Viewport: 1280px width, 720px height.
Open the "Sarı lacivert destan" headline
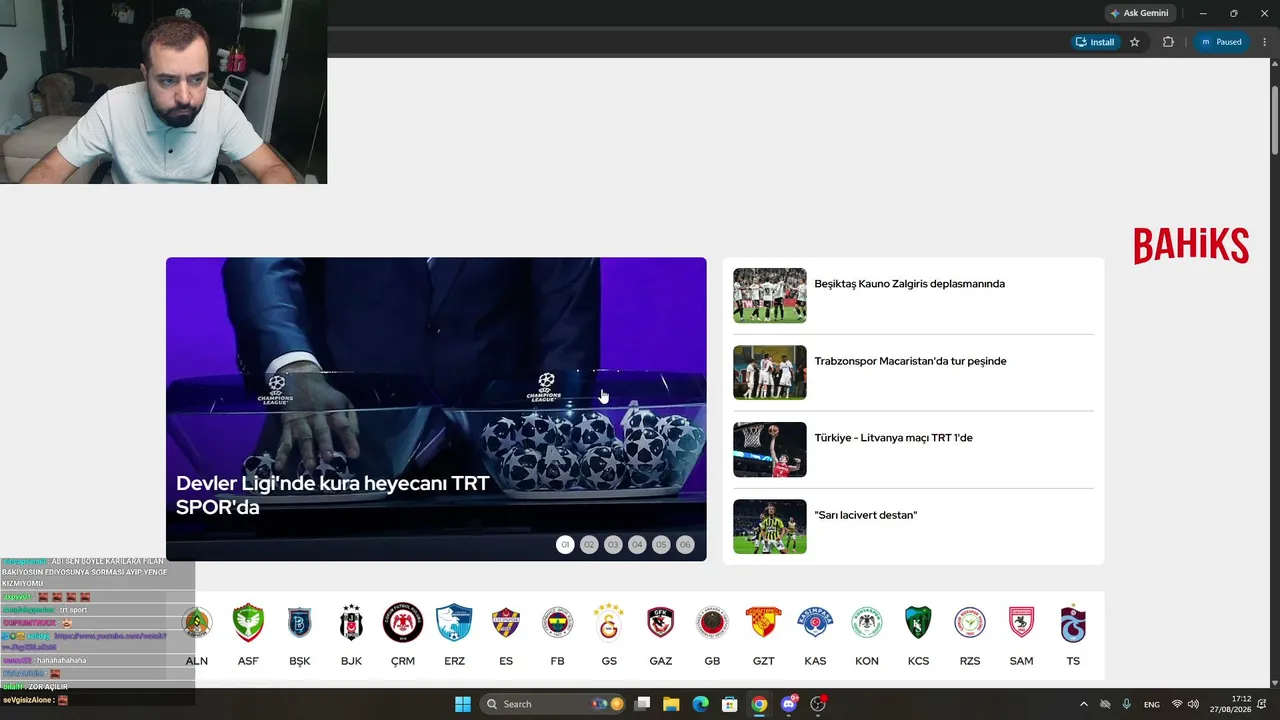coord(866,515)
